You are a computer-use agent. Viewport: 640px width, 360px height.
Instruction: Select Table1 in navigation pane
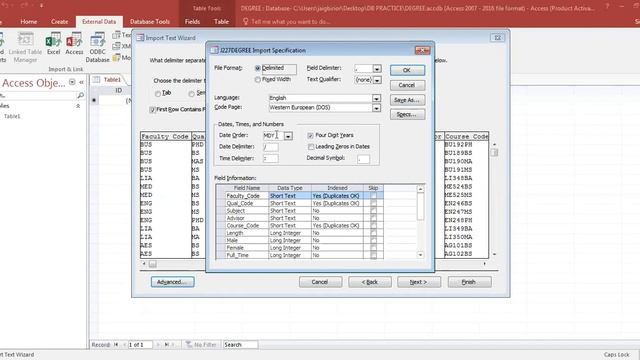click(x=12, y=116)
